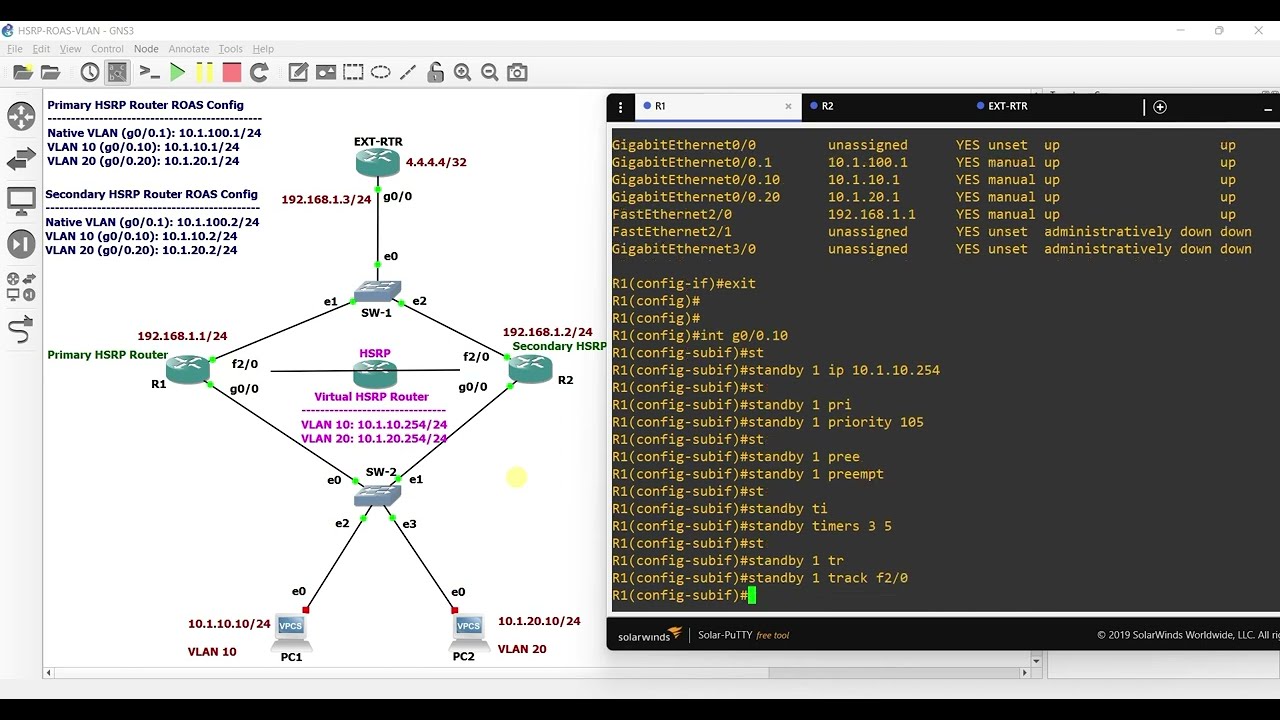Open the Control menu
1280x720 pixels.
(x=107, y=49)
